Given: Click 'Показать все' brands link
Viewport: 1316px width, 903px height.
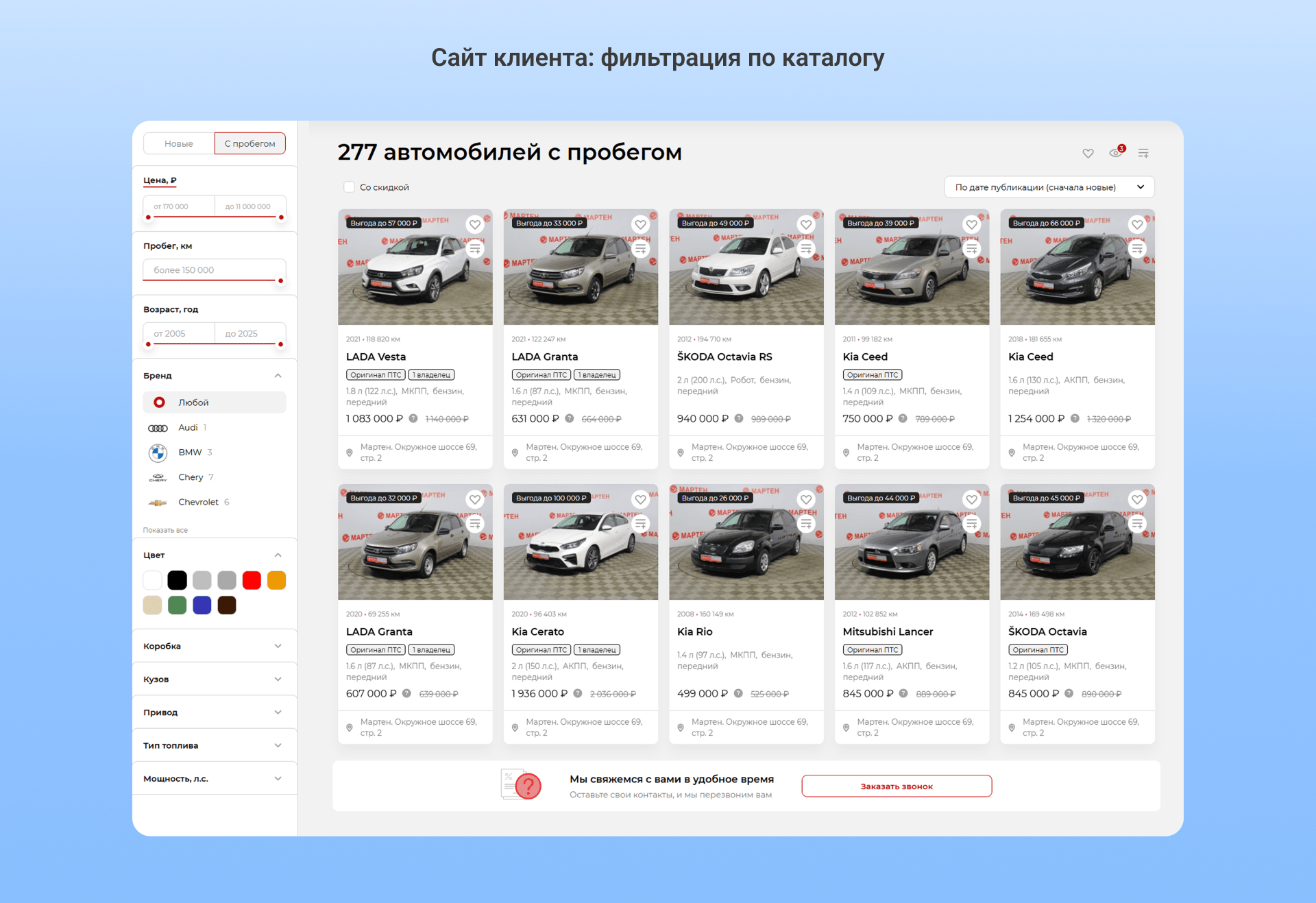Looking at the screenshot, I should coord(165,530).
